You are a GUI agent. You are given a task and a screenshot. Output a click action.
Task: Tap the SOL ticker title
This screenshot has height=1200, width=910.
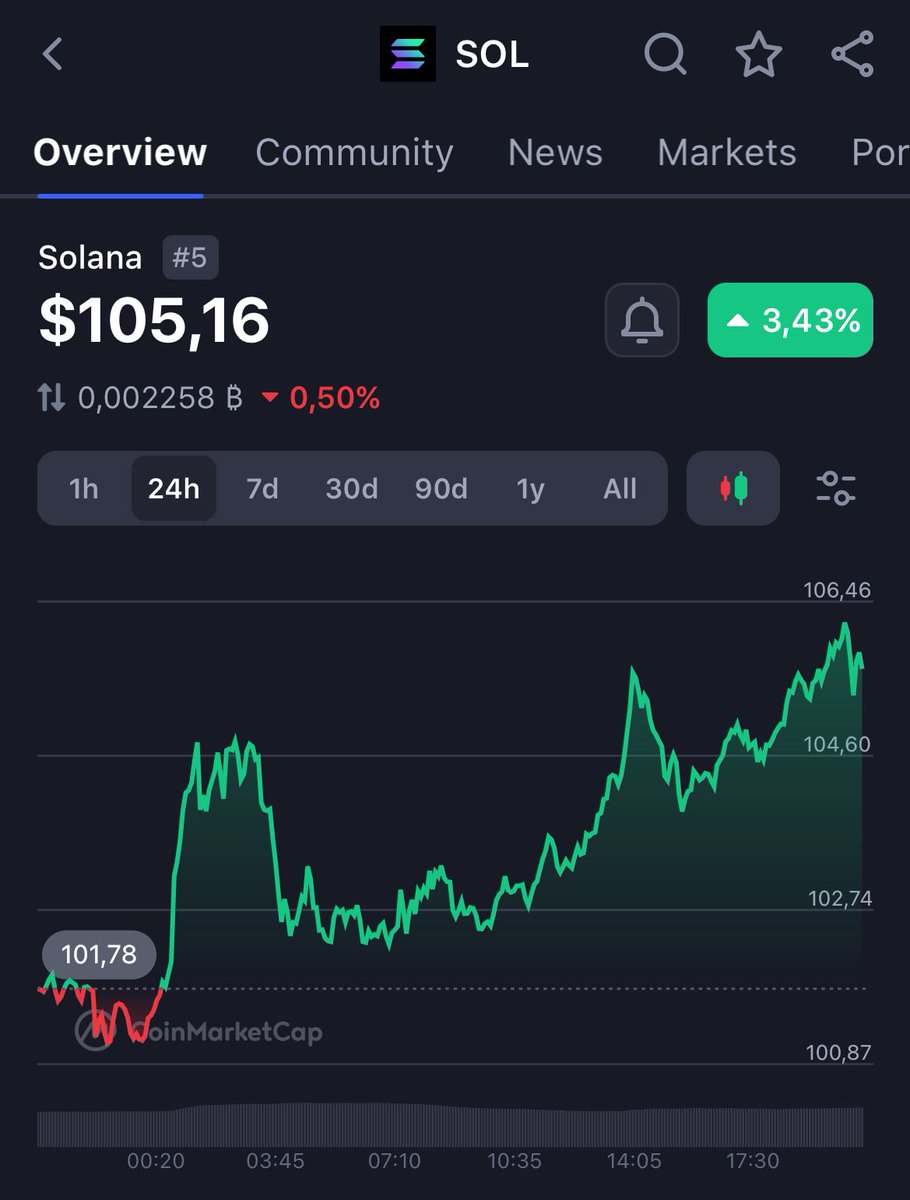492,54
